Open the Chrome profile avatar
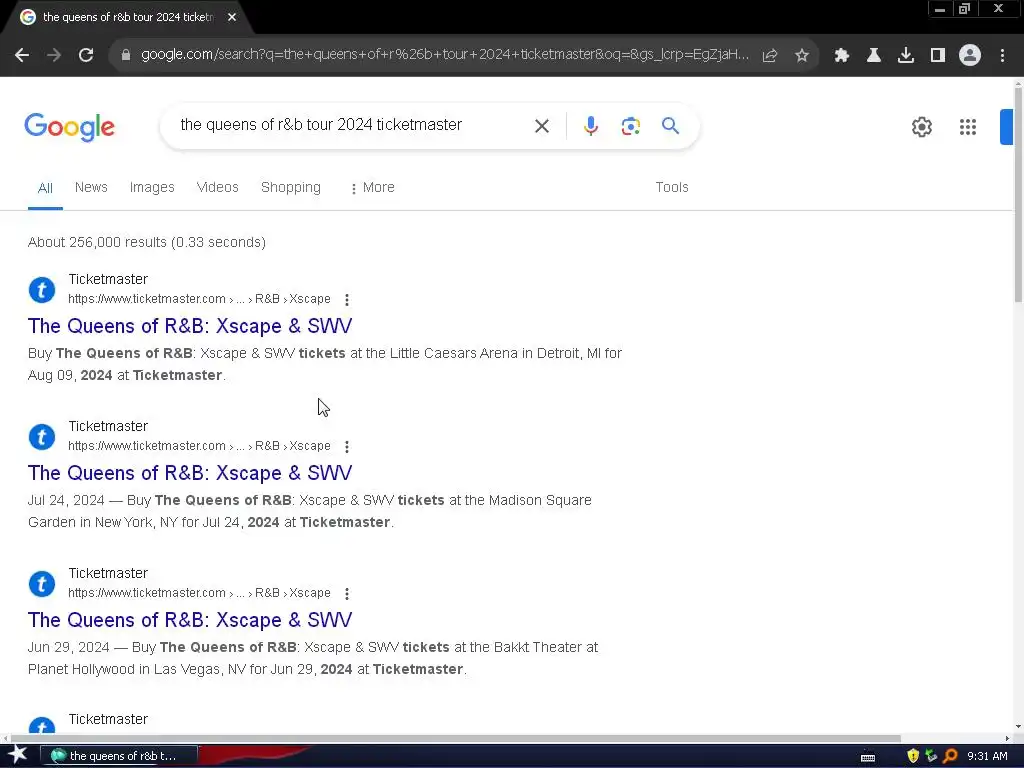The width and height of the screenshot is (1024, 768). (x=970, y=56)
